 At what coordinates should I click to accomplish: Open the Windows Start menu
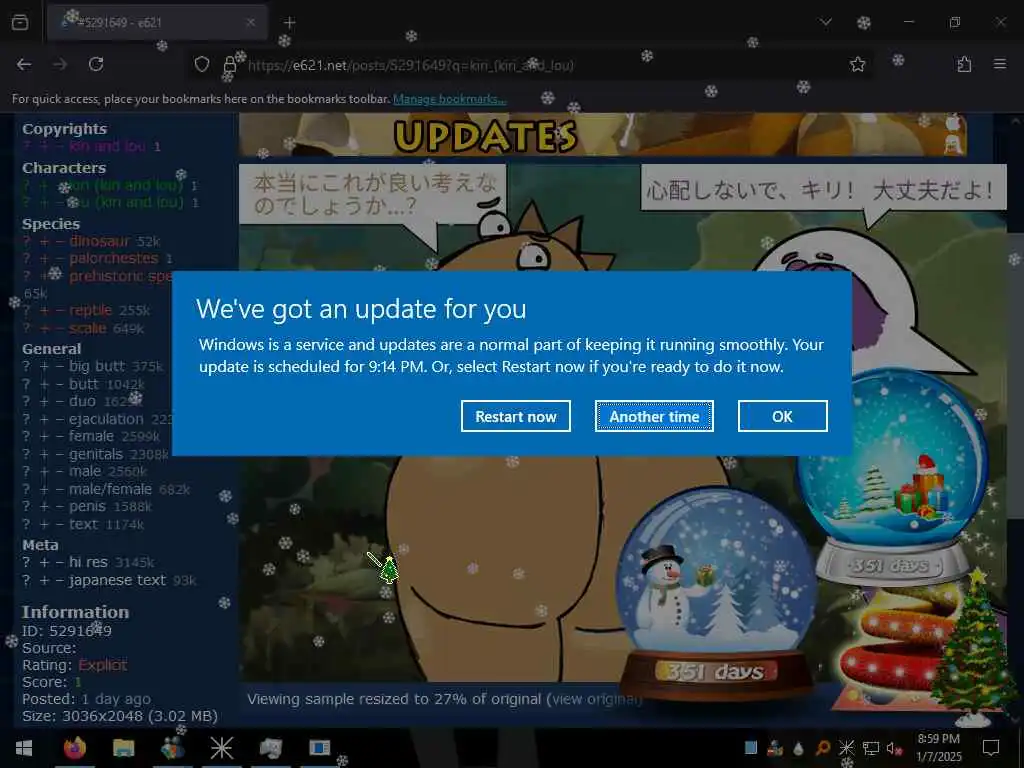click(24, 748)
